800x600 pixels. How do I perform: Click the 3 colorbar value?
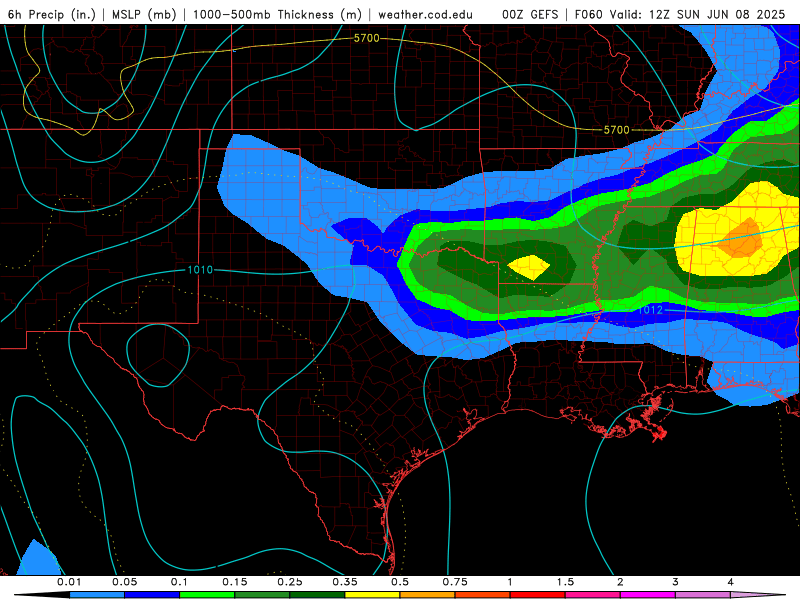[x=676, y=582]
